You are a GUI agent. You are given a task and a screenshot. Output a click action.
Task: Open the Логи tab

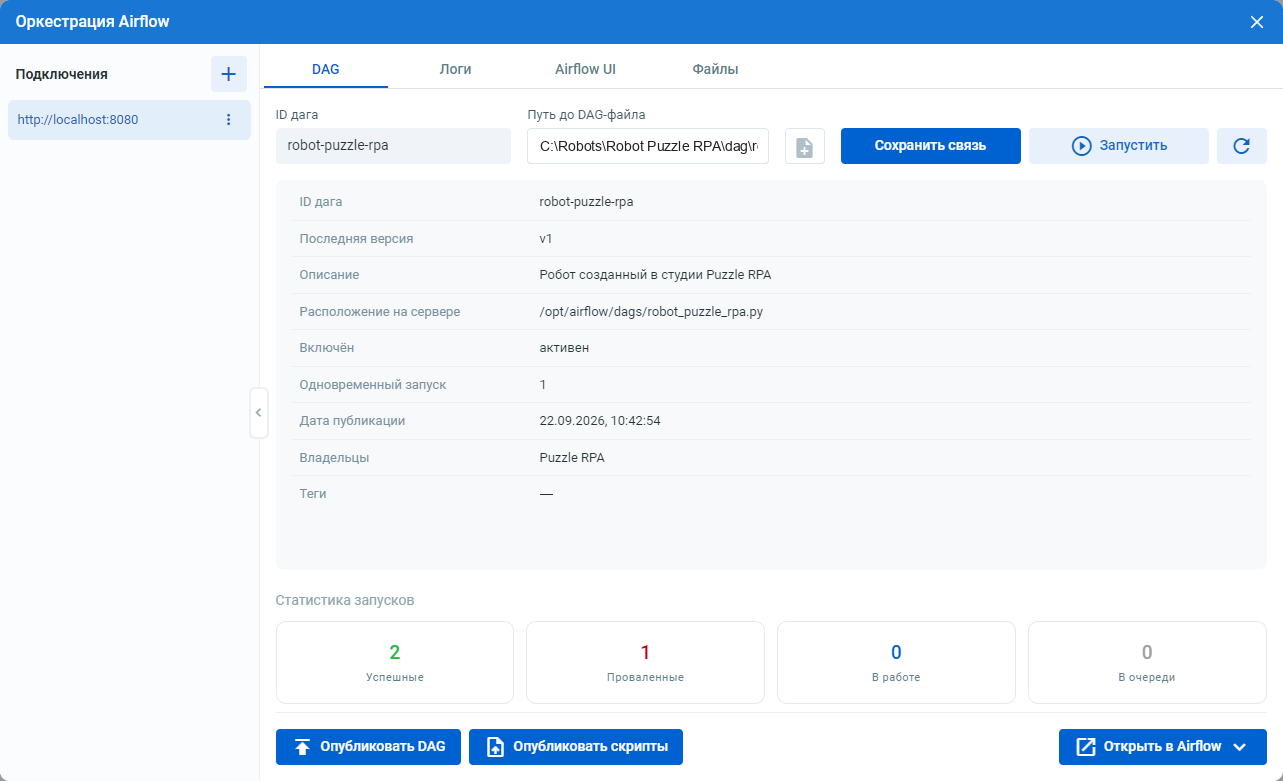(456, 70)
